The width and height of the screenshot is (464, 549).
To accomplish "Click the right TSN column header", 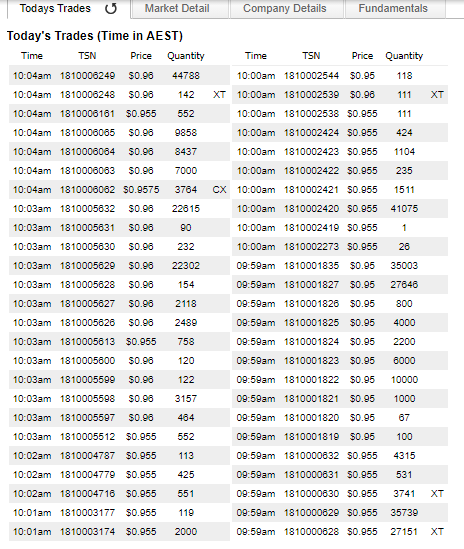I will coord(311,56).
